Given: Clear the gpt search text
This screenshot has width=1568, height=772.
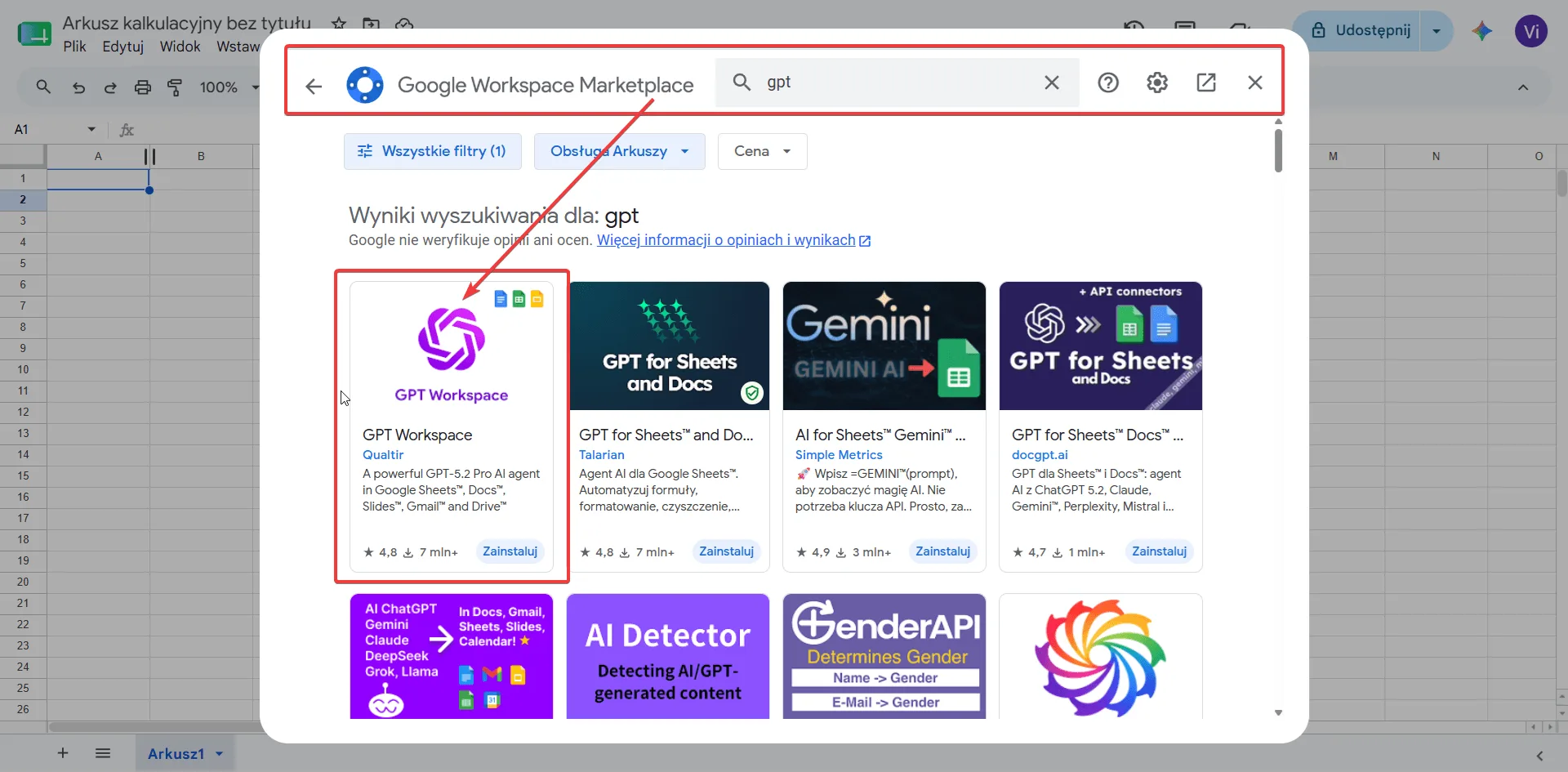Looking at the screenshot, I should (x=1052, y=82).
